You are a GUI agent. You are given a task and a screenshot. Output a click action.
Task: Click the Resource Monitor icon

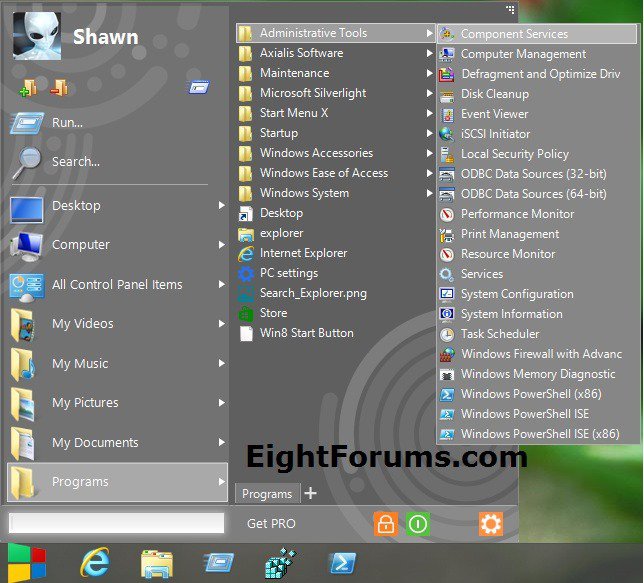pos(446,254)
